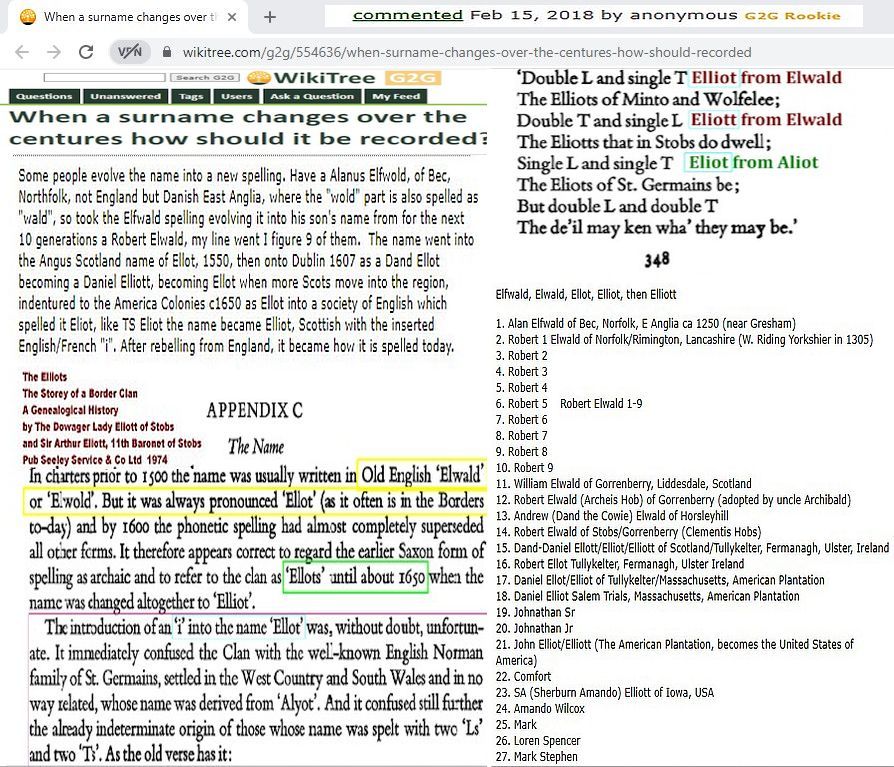Click the orange G2G badge
Image resolution: width=894 pixels, height=767 pixels.
tap(413, 78)
